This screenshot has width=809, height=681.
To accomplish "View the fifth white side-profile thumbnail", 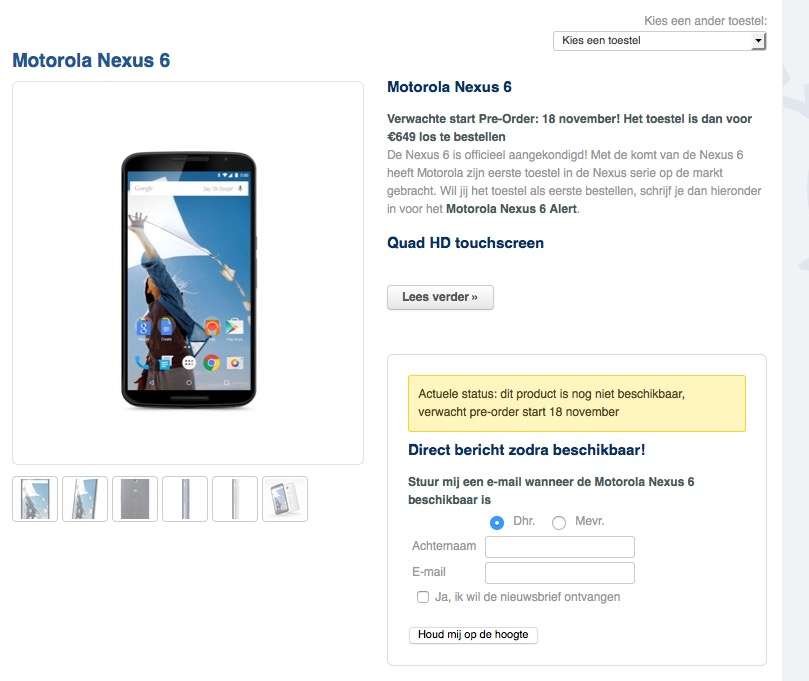I will point(235,499).
